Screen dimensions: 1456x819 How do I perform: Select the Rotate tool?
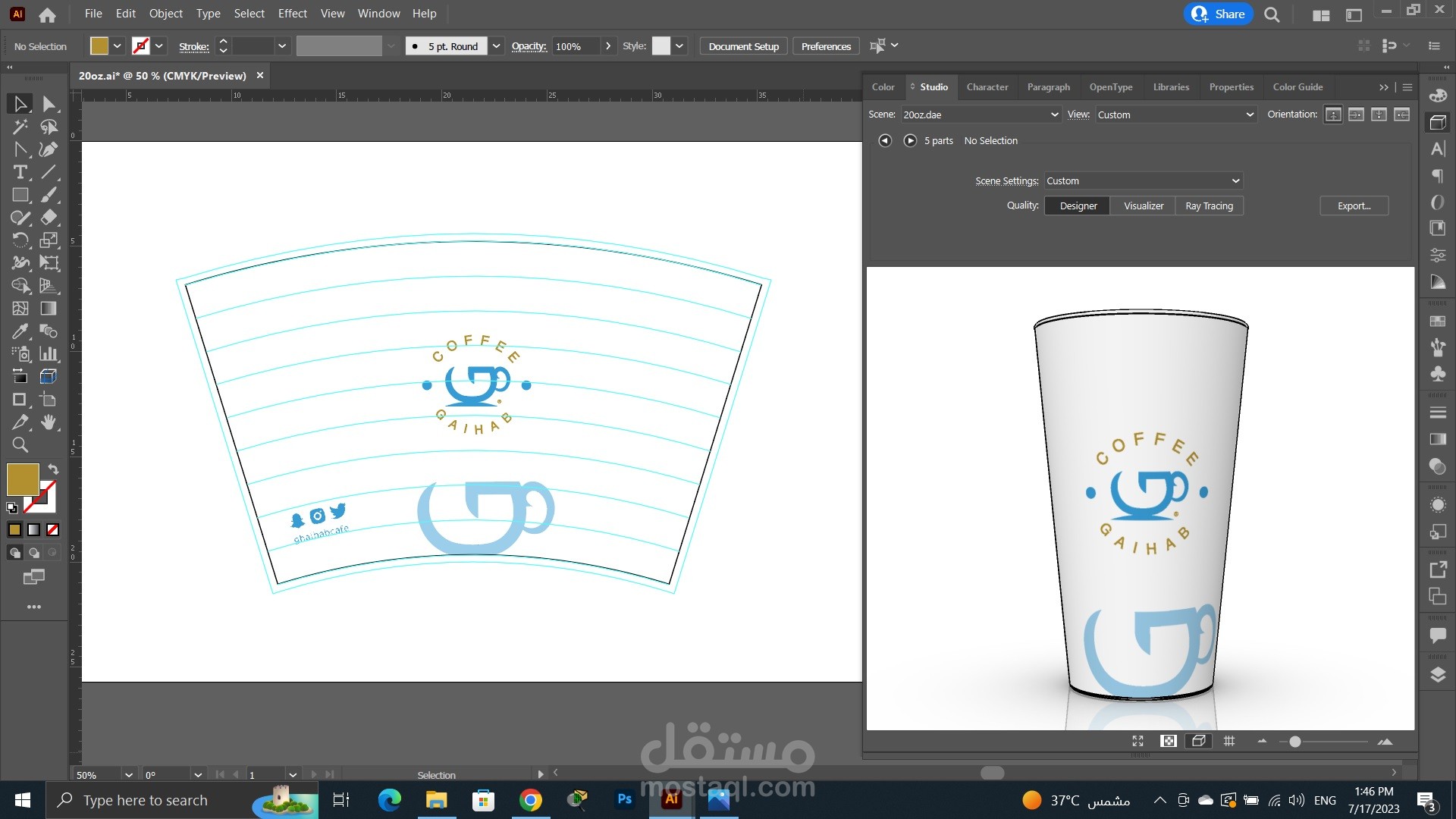(20, 240)
